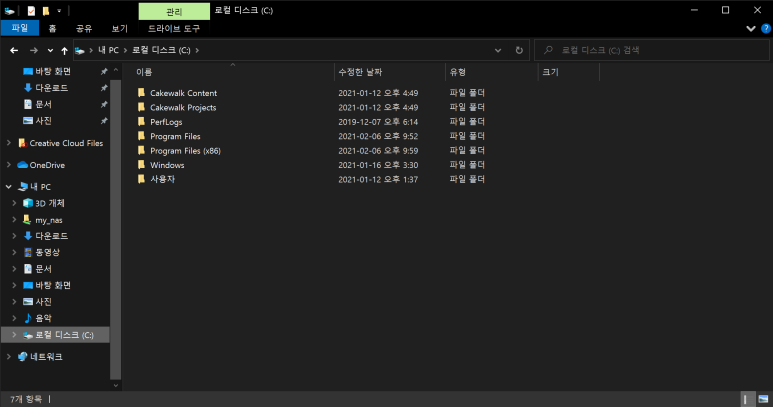Click the 로컬 디스크 (C:) 검색 search box
773x407 pixels.
point(652,50)
